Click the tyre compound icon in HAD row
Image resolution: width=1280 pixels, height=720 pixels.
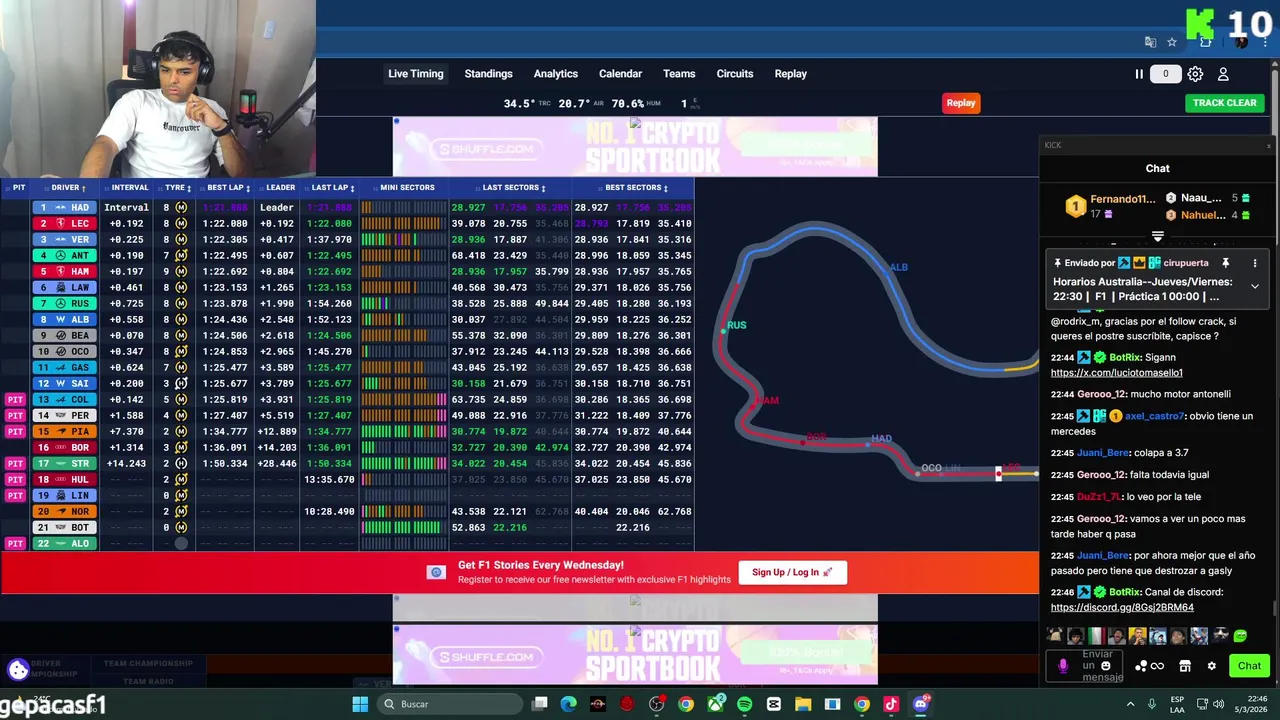coord(181,207)
